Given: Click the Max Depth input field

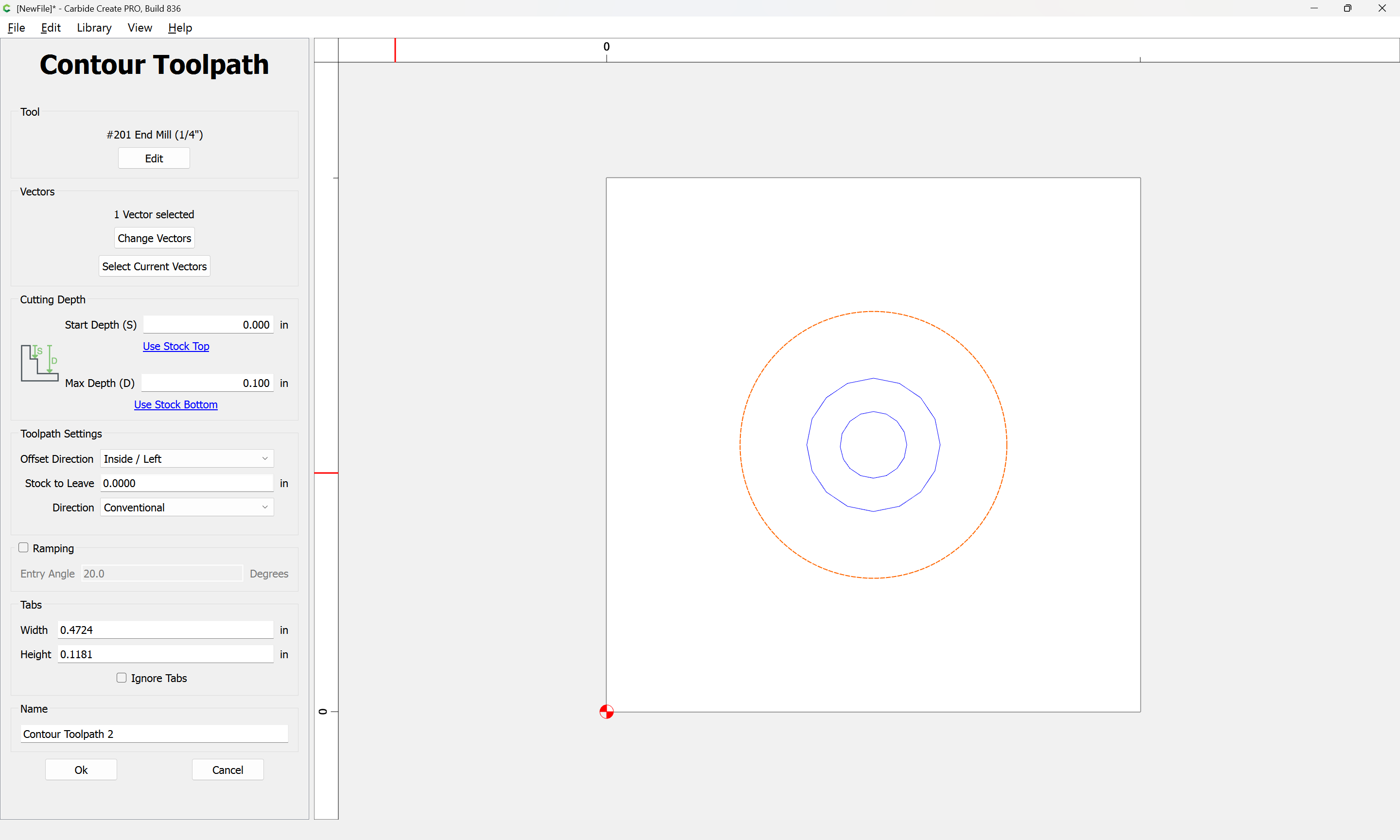Looking at the screenshot, I should coord(207,383).
